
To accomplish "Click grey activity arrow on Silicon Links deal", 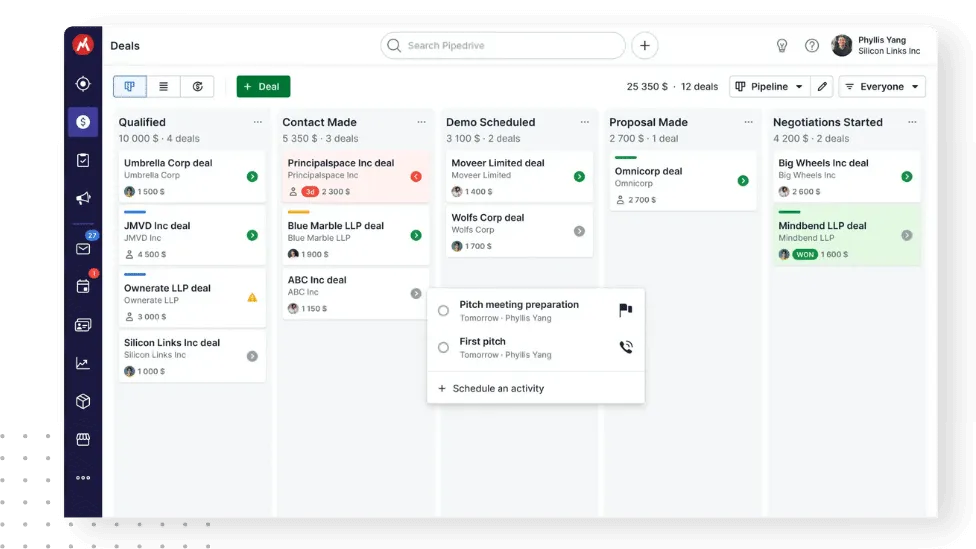I will (252, 356).
